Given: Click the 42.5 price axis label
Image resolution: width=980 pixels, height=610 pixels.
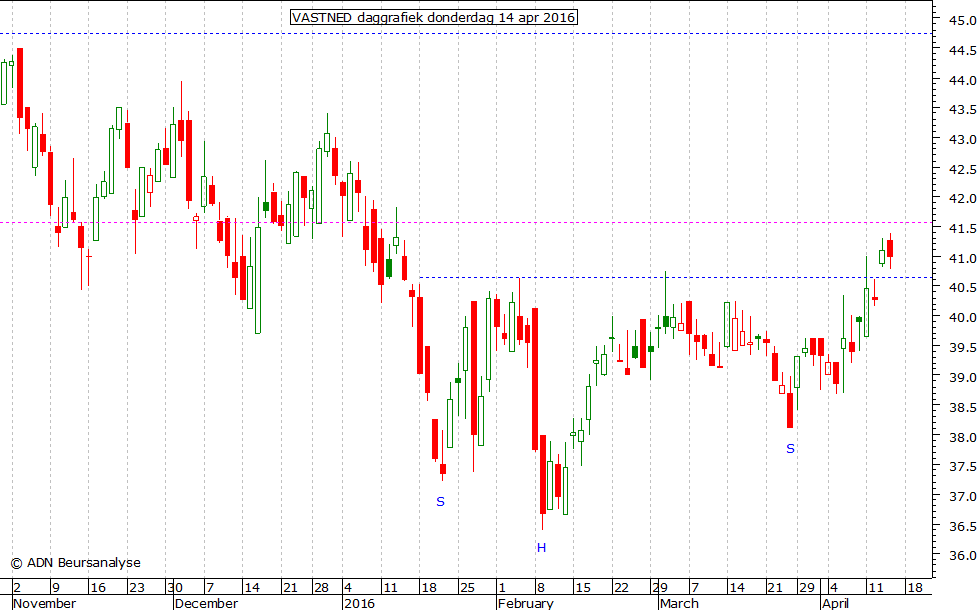Looking at the screenshot, I should point(962,169).
